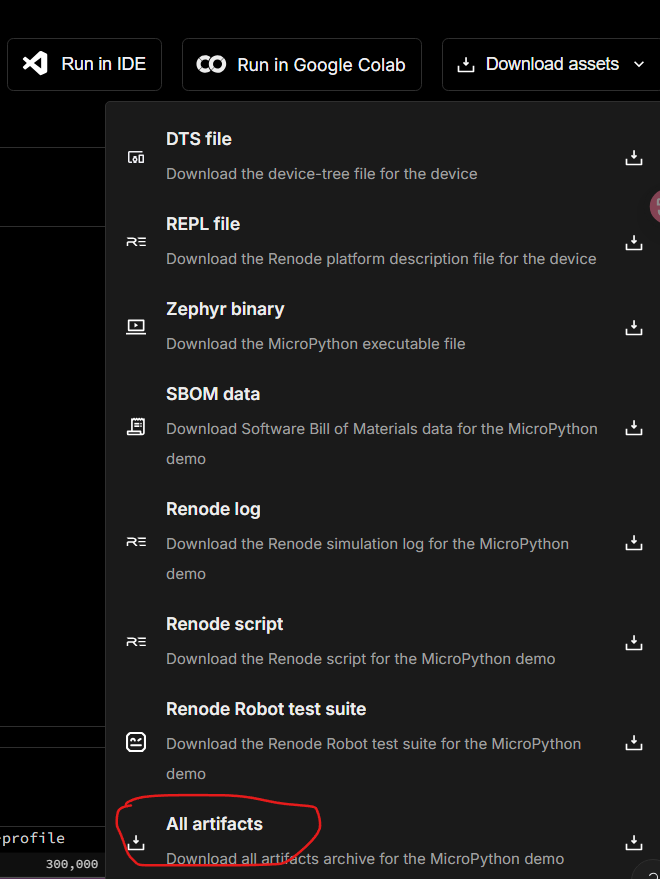Click the SBOM data download arrow icon
660x879 pixels.
633,427
